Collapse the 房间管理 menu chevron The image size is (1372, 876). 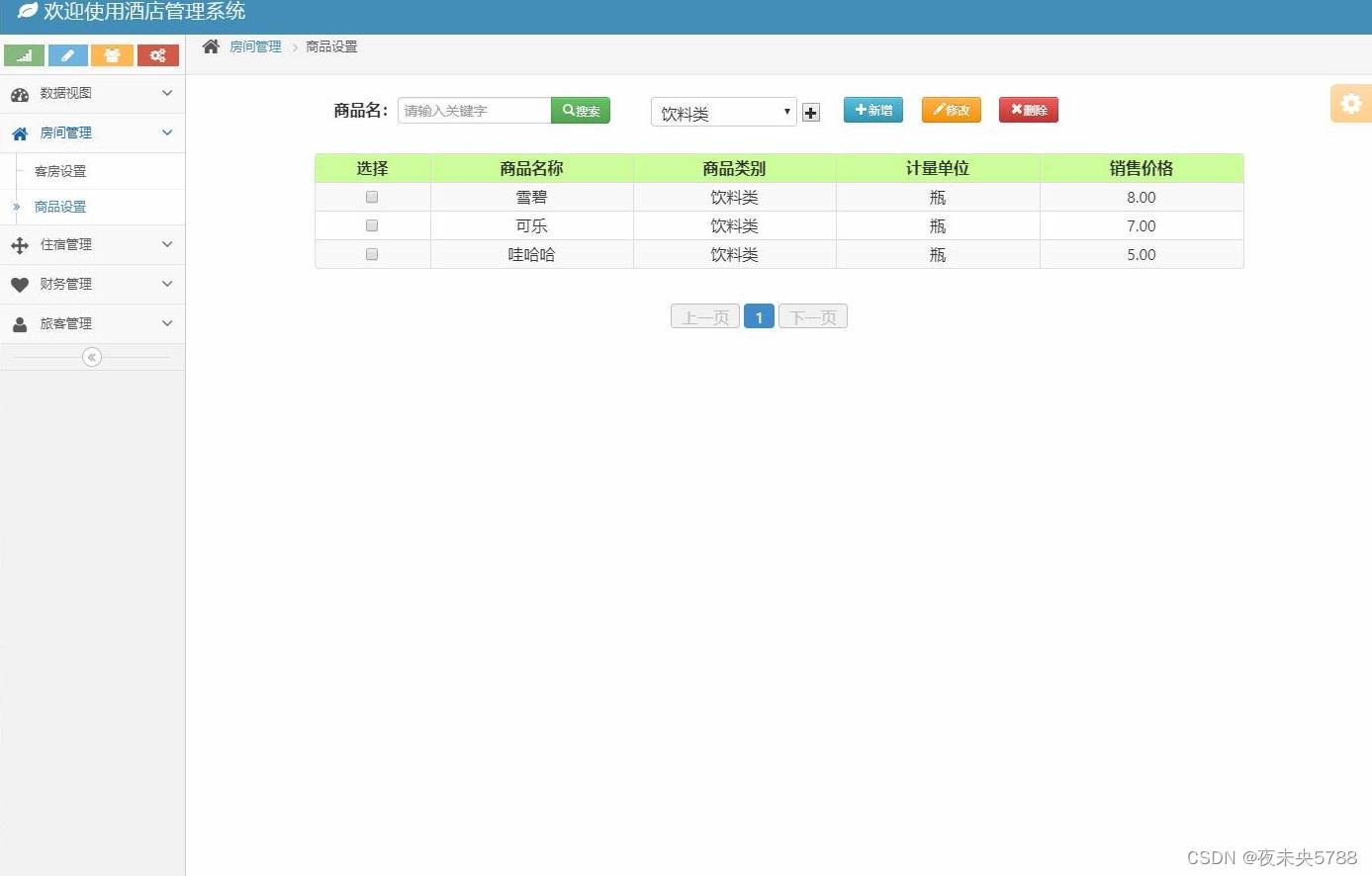click(x=167, y=132)
